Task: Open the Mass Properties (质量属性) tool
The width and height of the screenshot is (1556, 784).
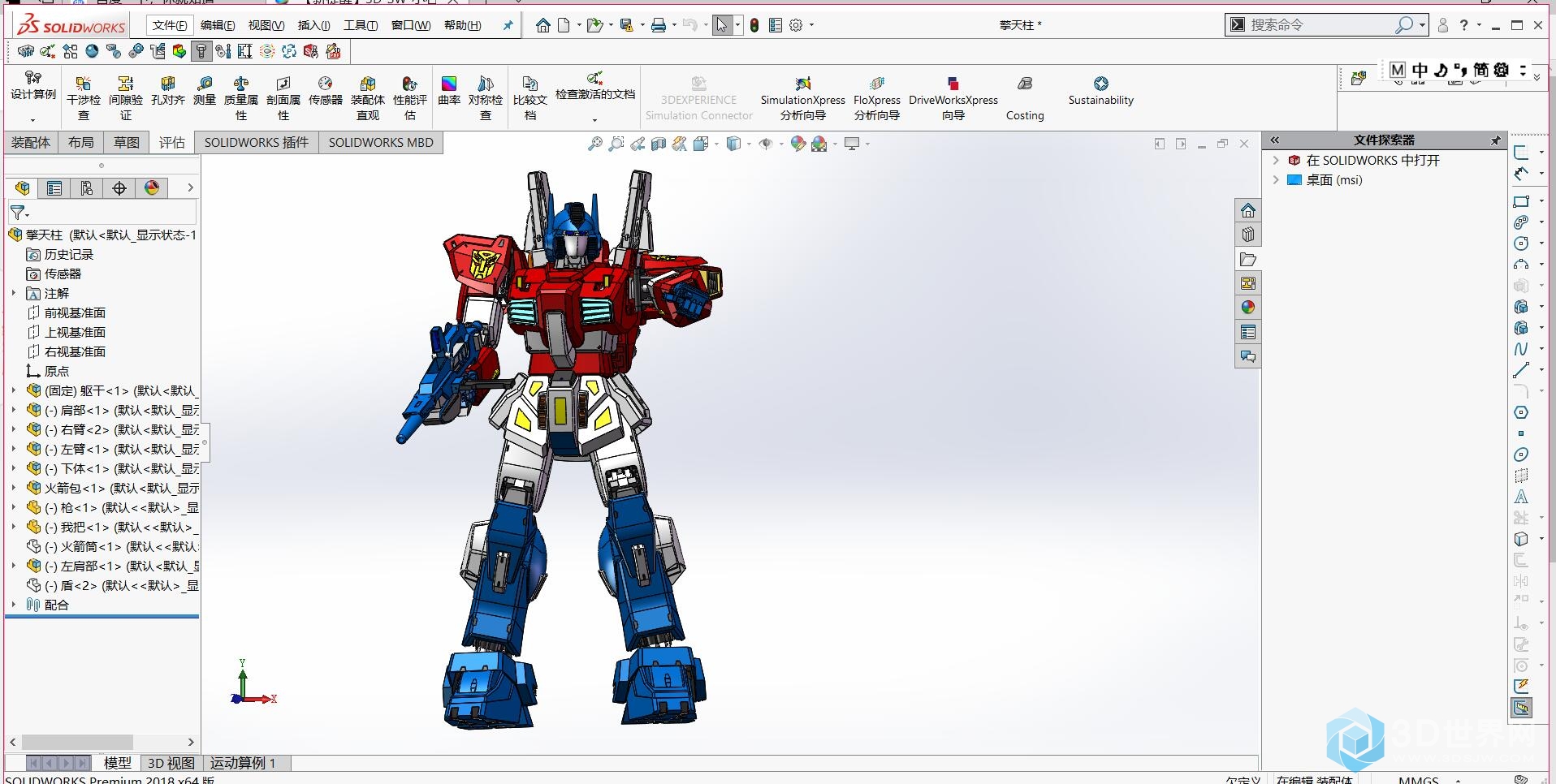Action: pyautogui.click(x=241, y=97)
